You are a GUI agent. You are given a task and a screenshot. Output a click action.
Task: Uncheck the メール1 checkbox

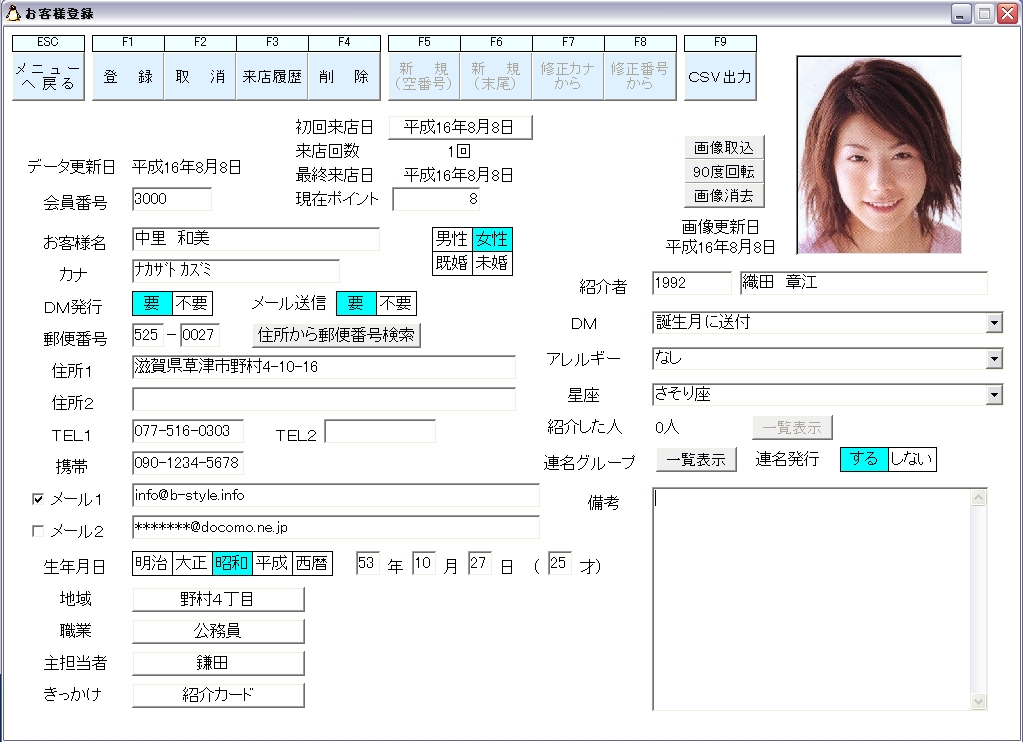pos(38,499)
